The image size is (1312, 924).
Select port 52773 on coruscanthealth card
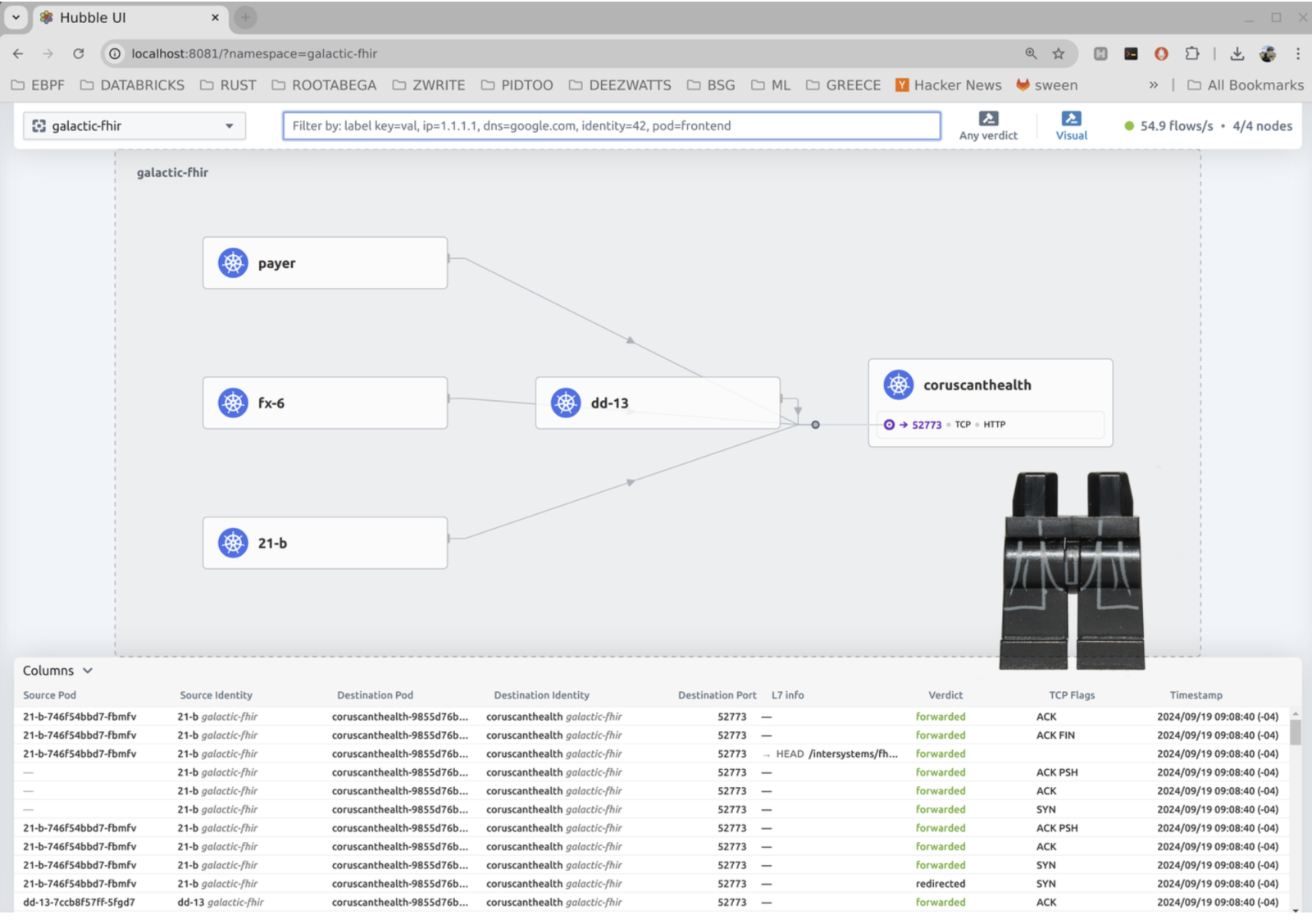927,425
